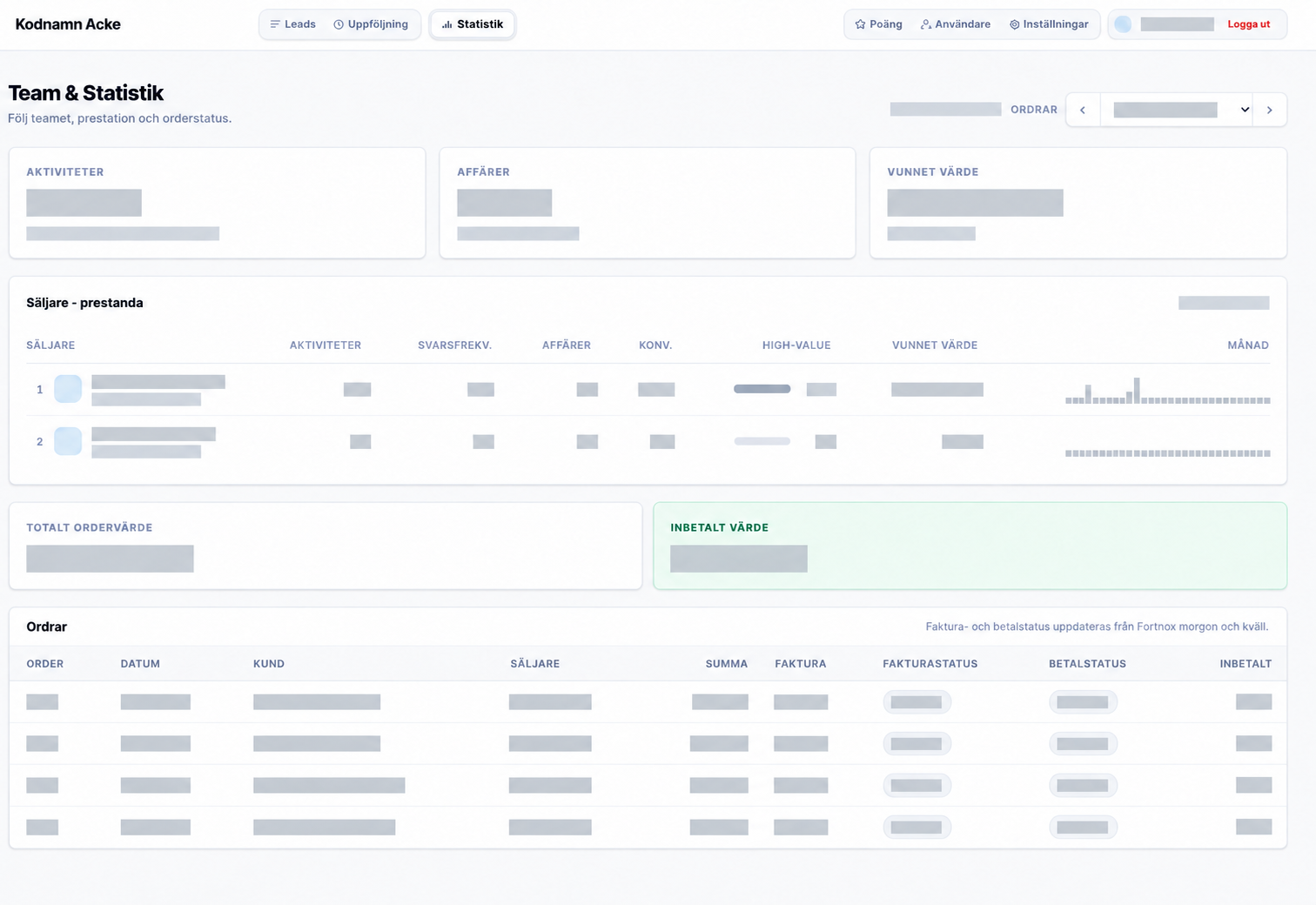Open the Leads tab
This screenshot has height=905, width=1316.
(292, 24)
